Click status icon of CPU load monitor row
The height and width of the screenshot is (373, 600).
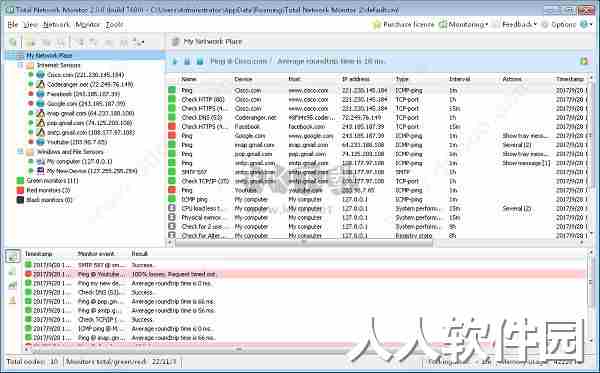[x=172, y=208]
